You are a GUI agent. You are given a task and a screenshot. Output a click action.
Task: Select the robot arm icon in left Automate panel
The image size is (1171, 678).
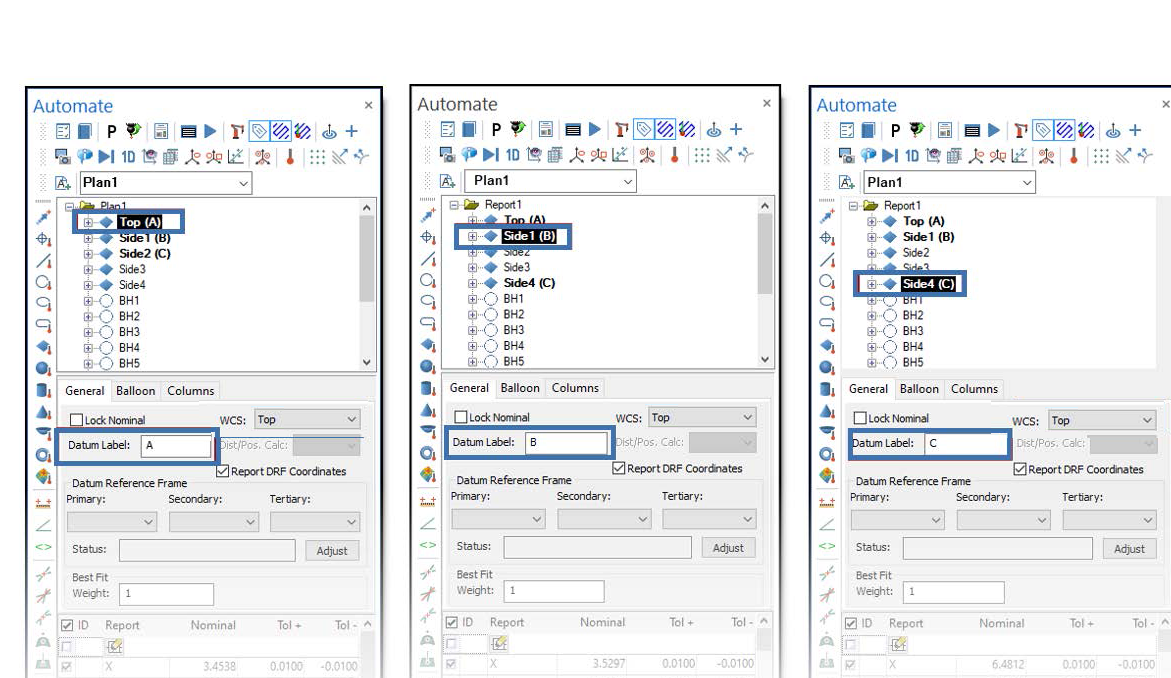237,132
